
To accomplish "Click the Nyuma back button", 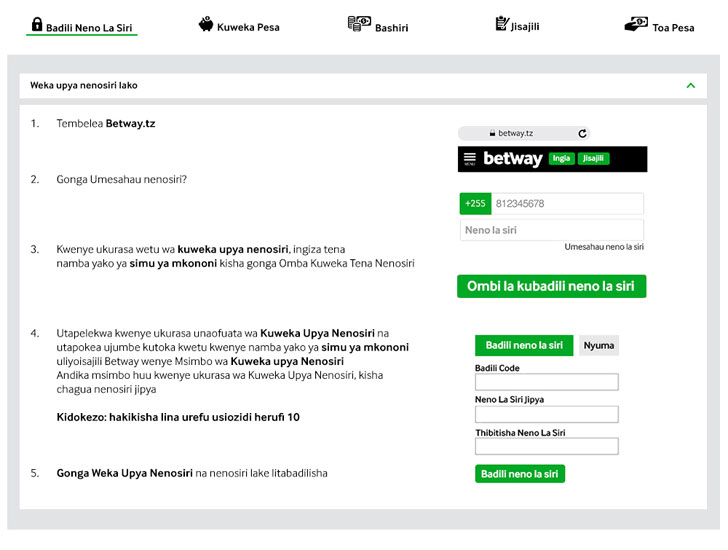I will 598,346.
